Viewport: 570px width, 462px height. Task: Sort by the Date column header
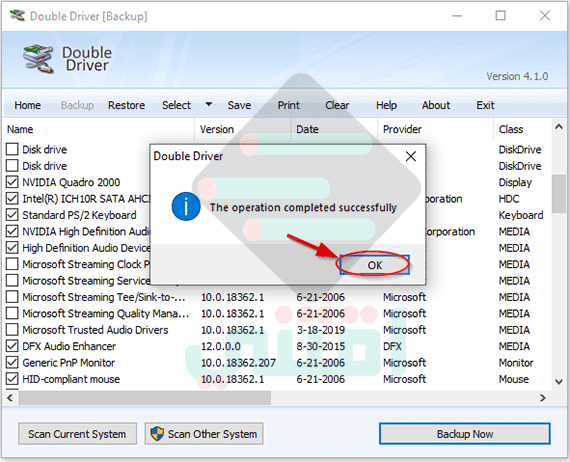(x=334, y=129)
